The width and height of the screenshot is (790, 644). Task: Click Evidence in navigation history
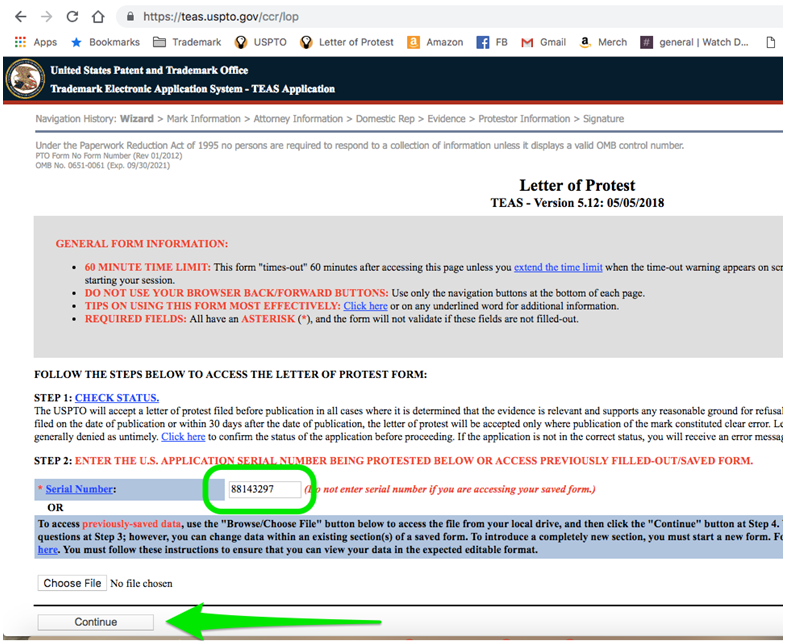446,119
